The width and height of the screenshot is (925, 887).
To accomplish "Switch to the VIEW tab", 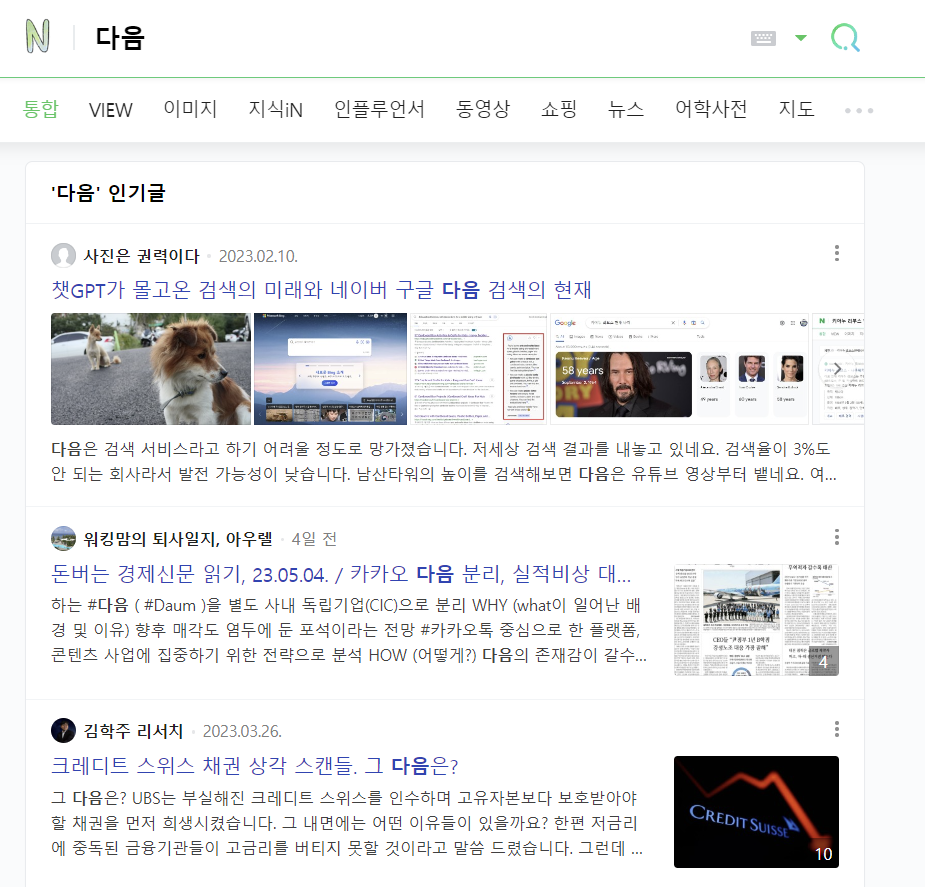I will point(110,110).
